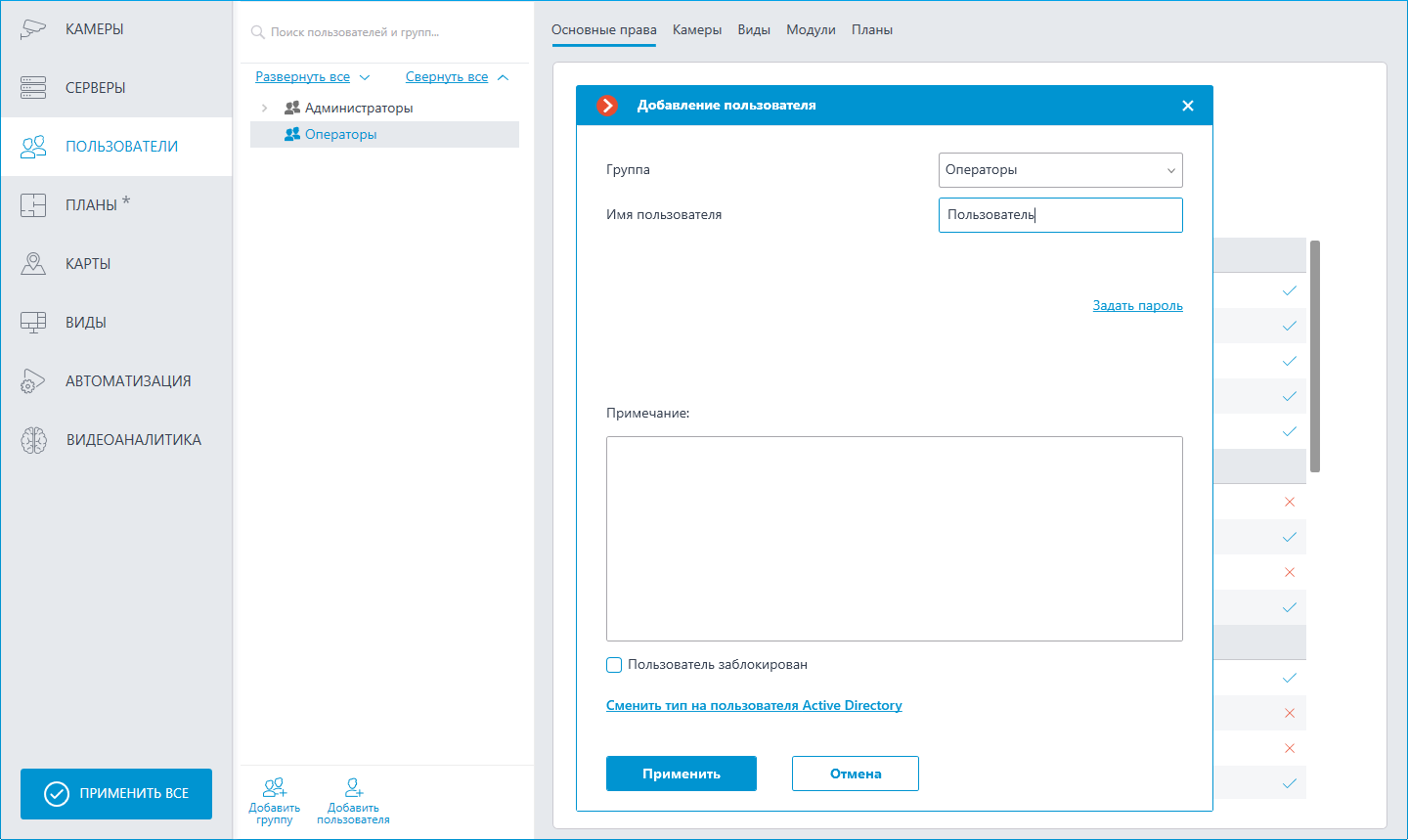Click the АВТОМАТИЗАЦИЯ sidebar label
The height and width of the screenshot is (840, 1408).
coord(128,381)
